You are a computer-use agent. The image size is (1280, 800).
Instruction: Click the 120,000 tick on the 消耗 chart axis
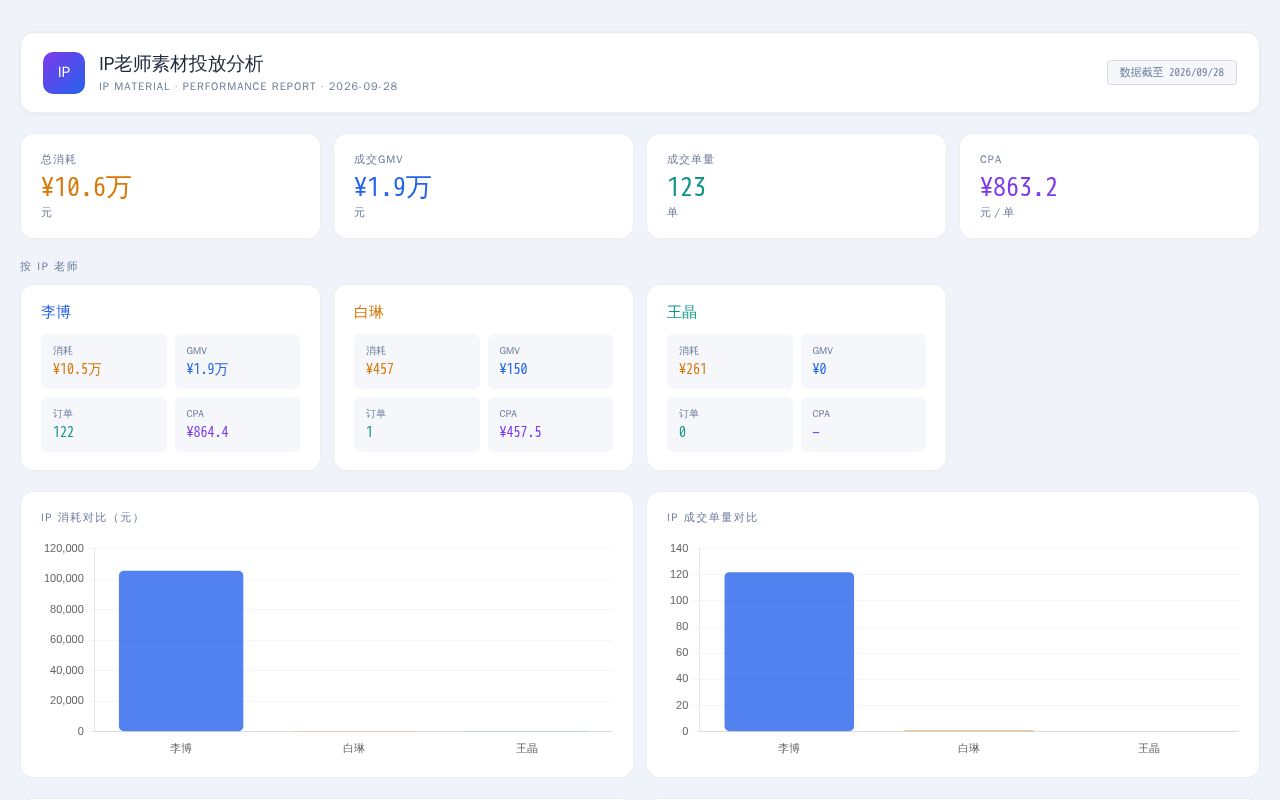[64, 548]
